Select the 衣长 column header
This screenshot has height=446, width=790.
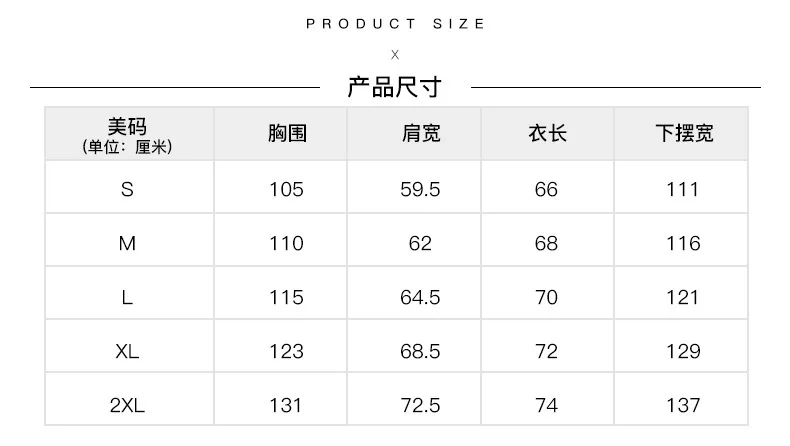point(548,134)
